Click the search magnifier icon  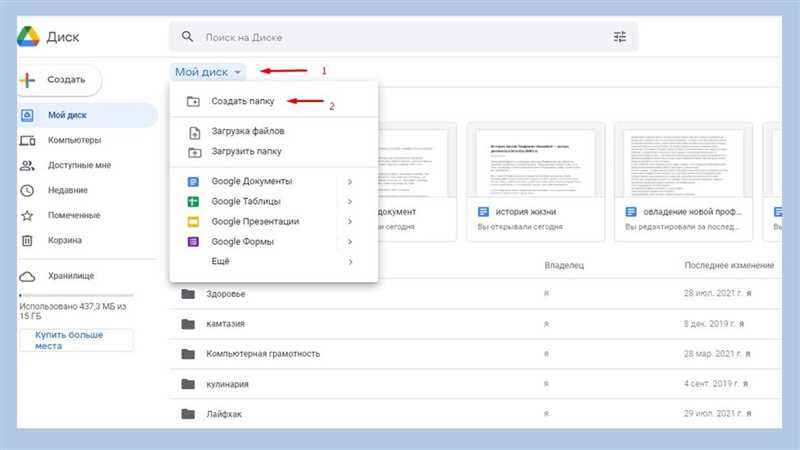click(x=187, y=37)
